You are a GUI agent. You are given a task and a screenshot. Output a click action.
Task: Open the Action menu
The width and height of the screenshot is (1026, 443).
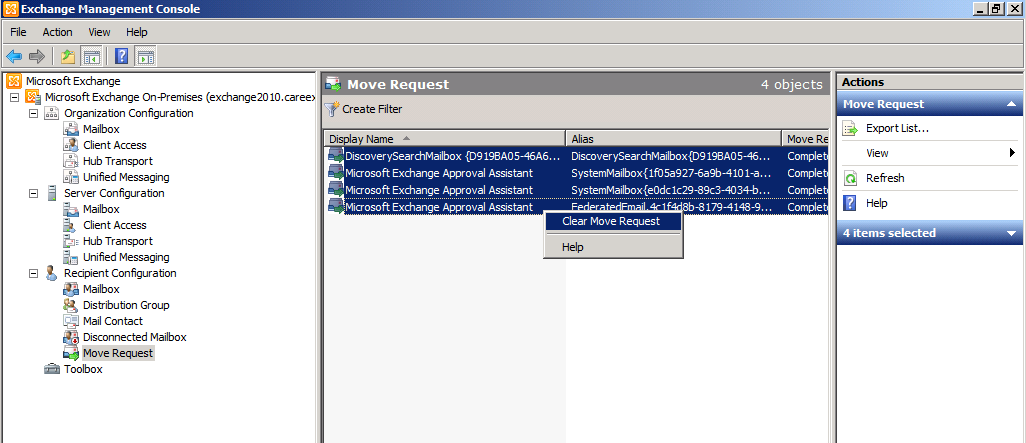pyautogui.click(x=58, y=32)
